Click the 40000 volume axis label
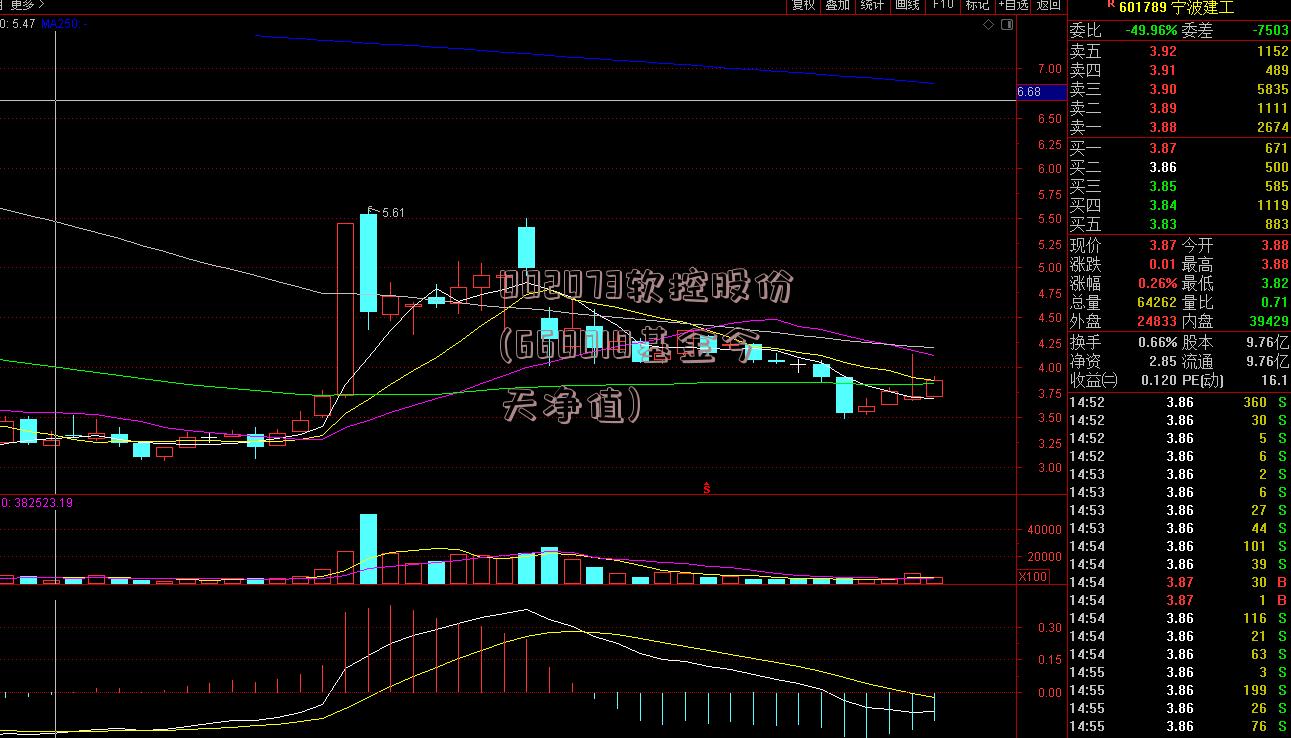The width and height of the screenshot is (1291, 738). 1044,530
